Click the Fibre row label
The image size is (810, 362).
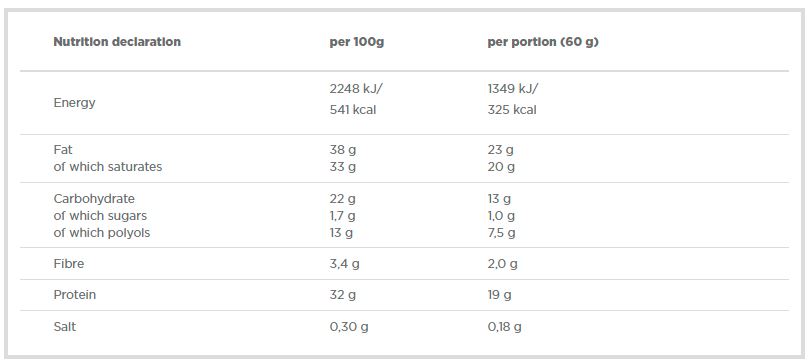tap(69, 264)
